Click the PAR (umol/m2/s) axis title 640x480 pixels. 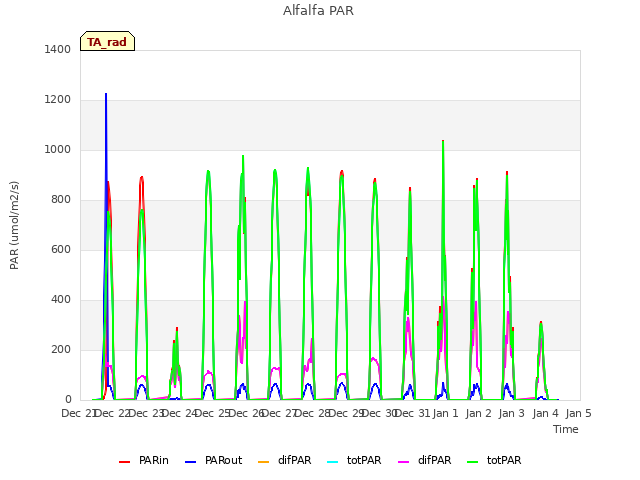tap(14, 225)
